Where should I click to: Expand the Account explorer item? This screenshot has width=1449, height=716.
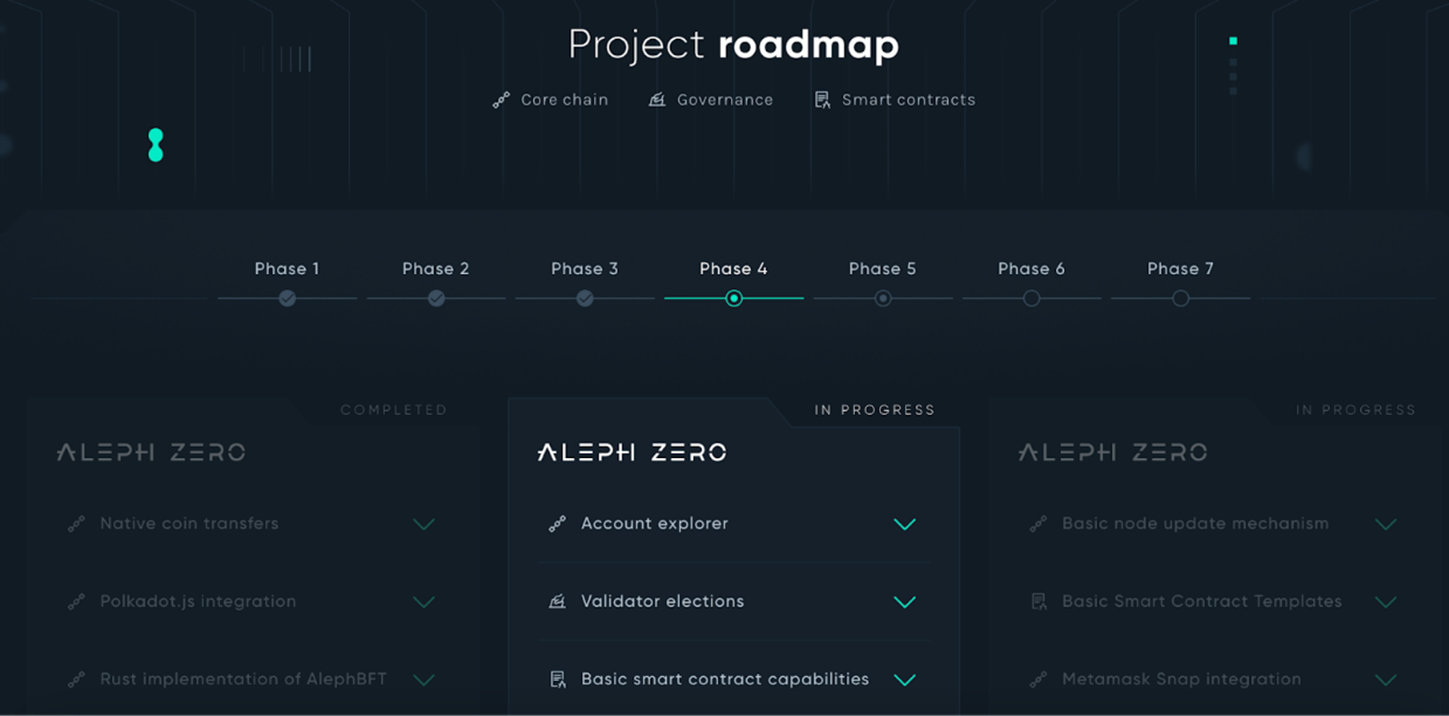[904, 524]
